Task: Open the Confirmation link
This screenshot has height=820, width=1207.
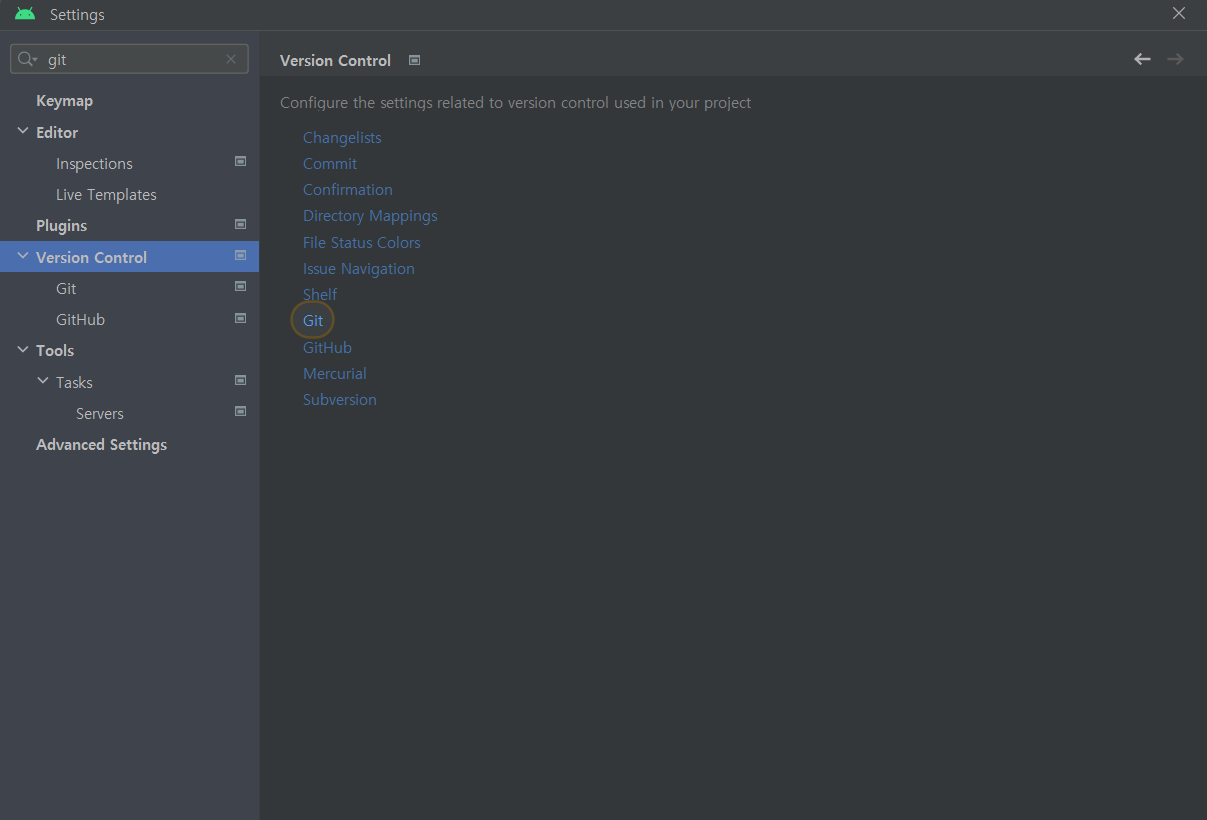Action: tap(348, 189)
